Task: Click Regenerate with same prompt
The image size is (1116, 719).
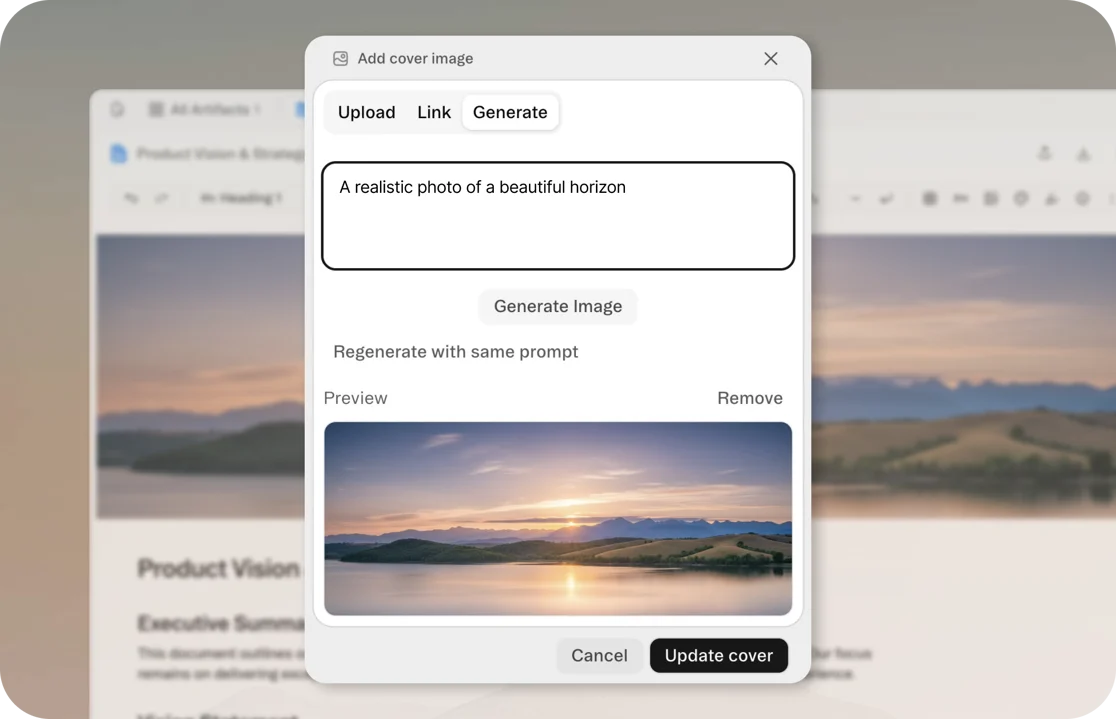Action: pyautogui.click(x=455, y=352)
